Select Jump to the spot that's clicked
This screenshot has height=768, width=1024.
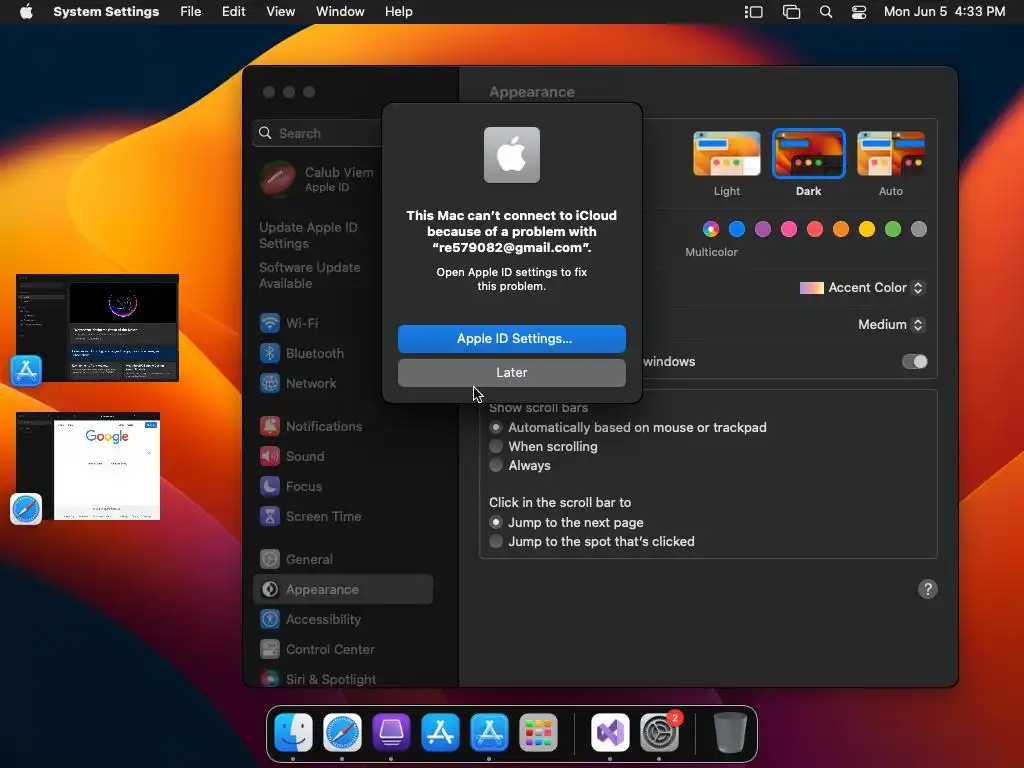click(x=496, y=541)
